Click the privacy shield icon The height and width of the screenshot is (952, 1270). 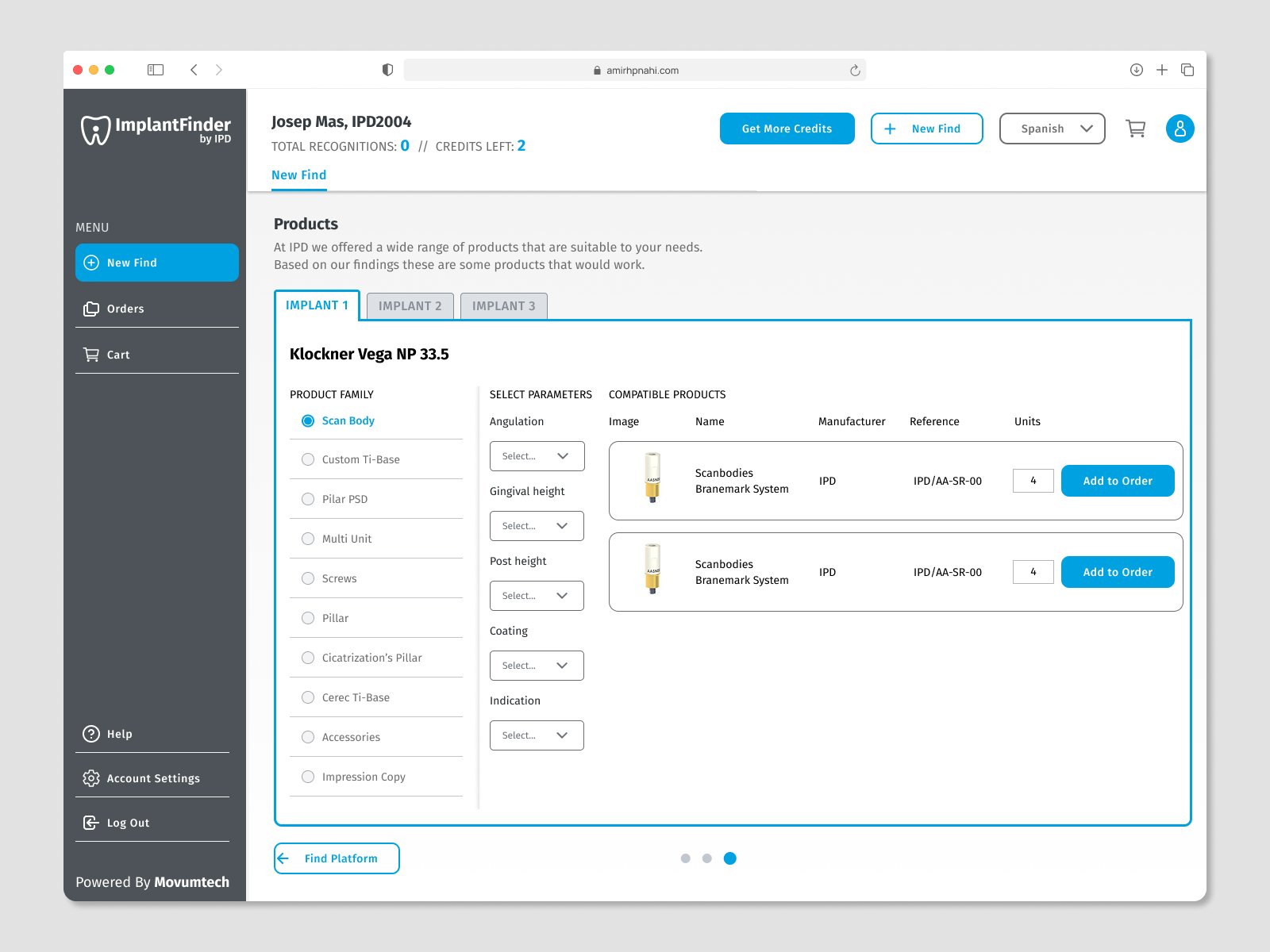(x=387, y=70)
